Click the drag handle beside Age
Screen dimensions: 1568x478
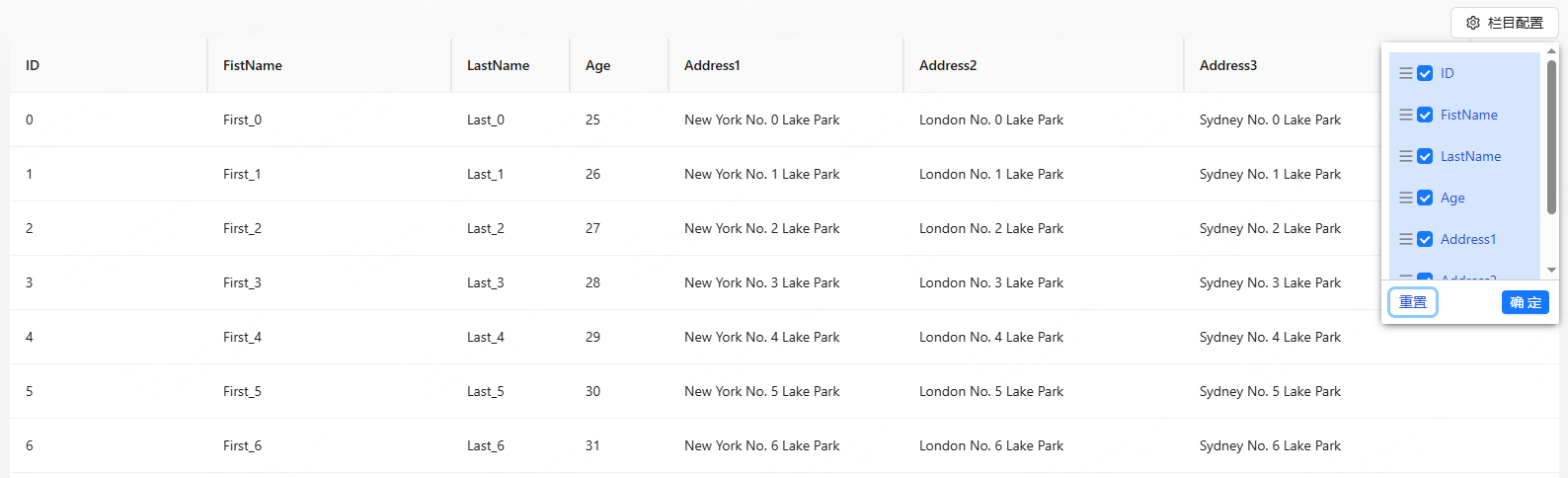1405,198
